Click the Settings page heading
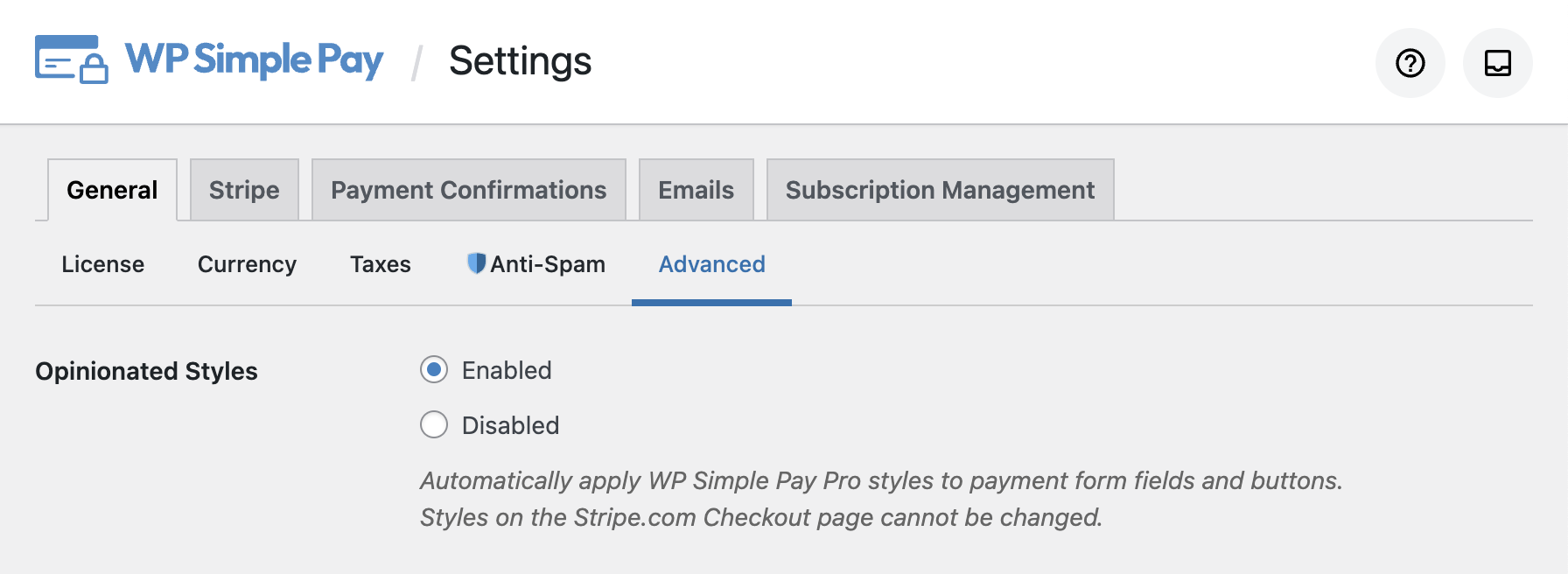This screenshot has width=1568, height=574. [x=520, y=61]
